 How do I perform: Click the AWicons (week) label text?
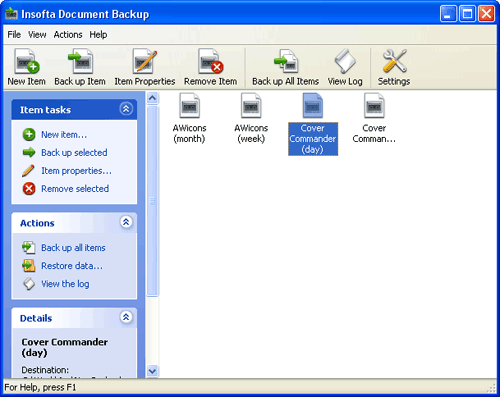pyautogui.click(x=251, y=133)
